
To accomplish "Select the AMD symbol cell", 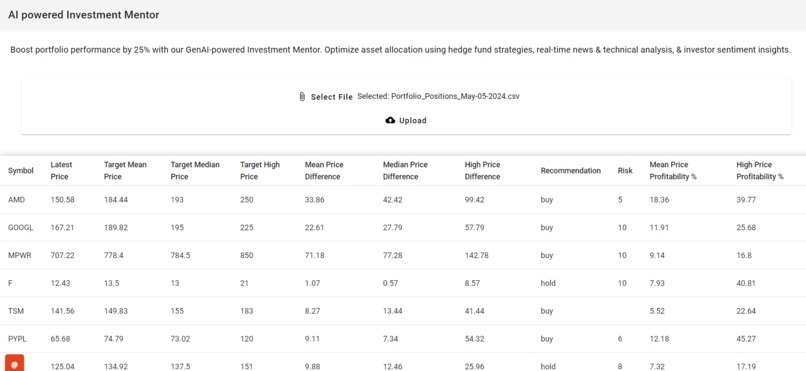I will [x=16, y=200].
